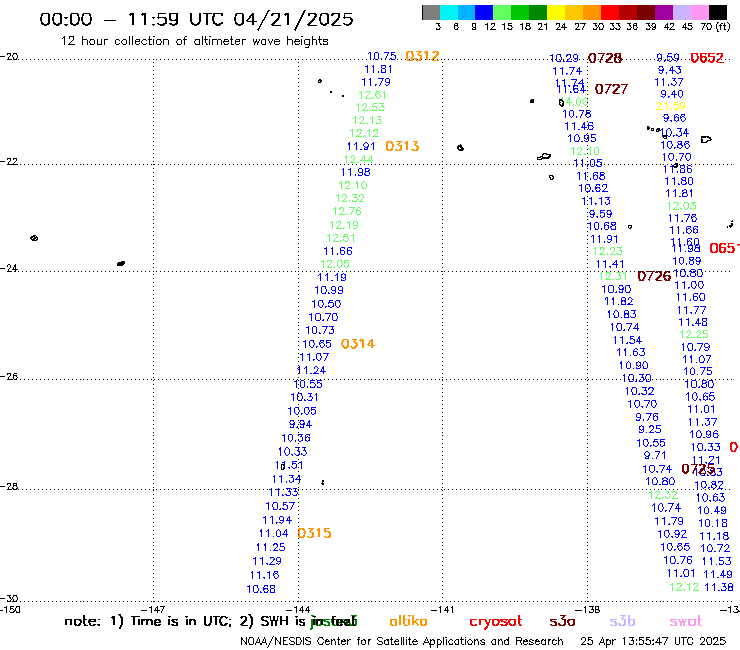The image size is (740, 650).
Task: Click the timestamp '25 Apr 13:55:47 UTC 2025'
Action: [653, 641]
